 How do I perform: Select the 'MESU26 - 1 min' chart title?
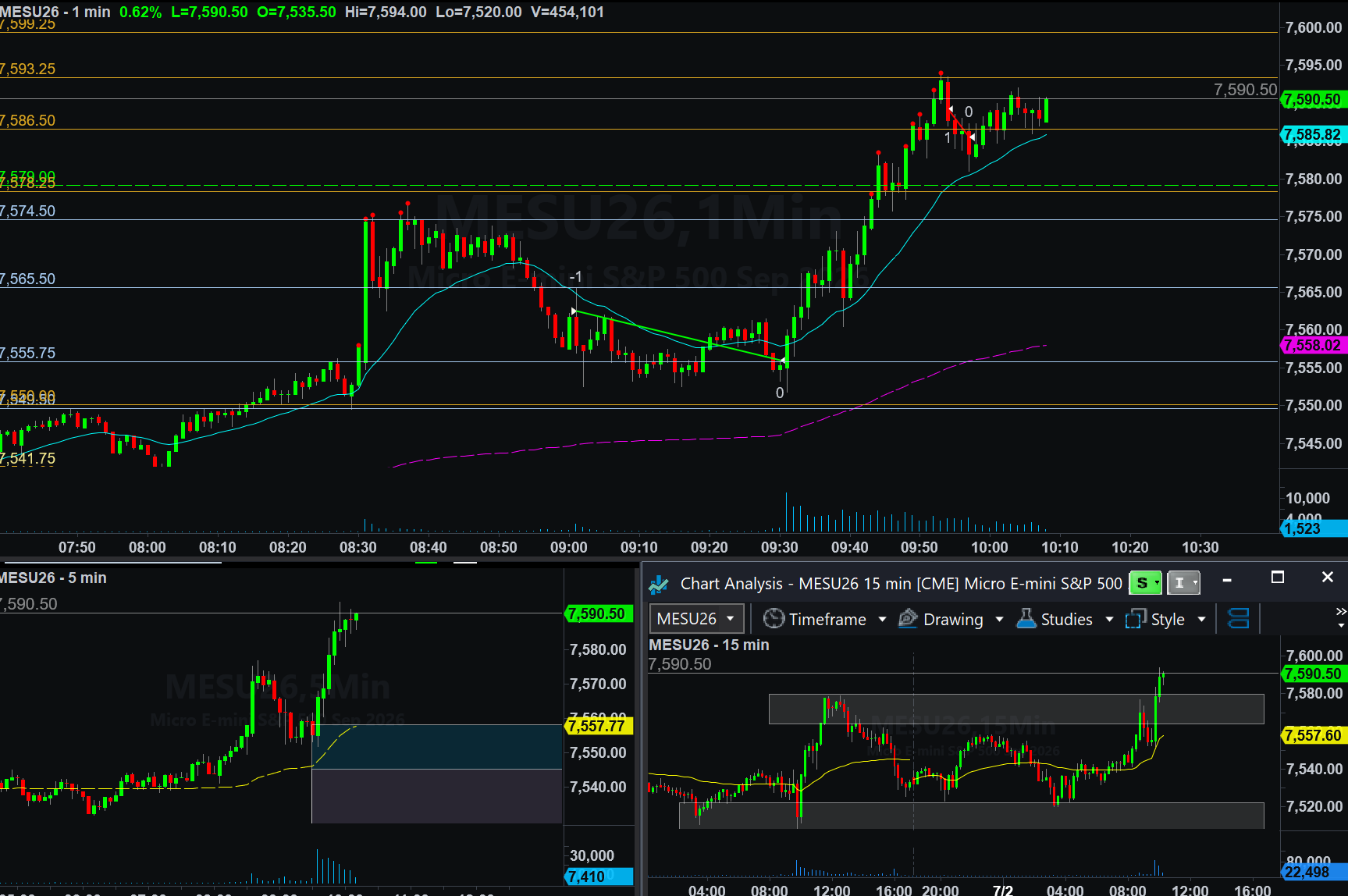click(55, 12)
